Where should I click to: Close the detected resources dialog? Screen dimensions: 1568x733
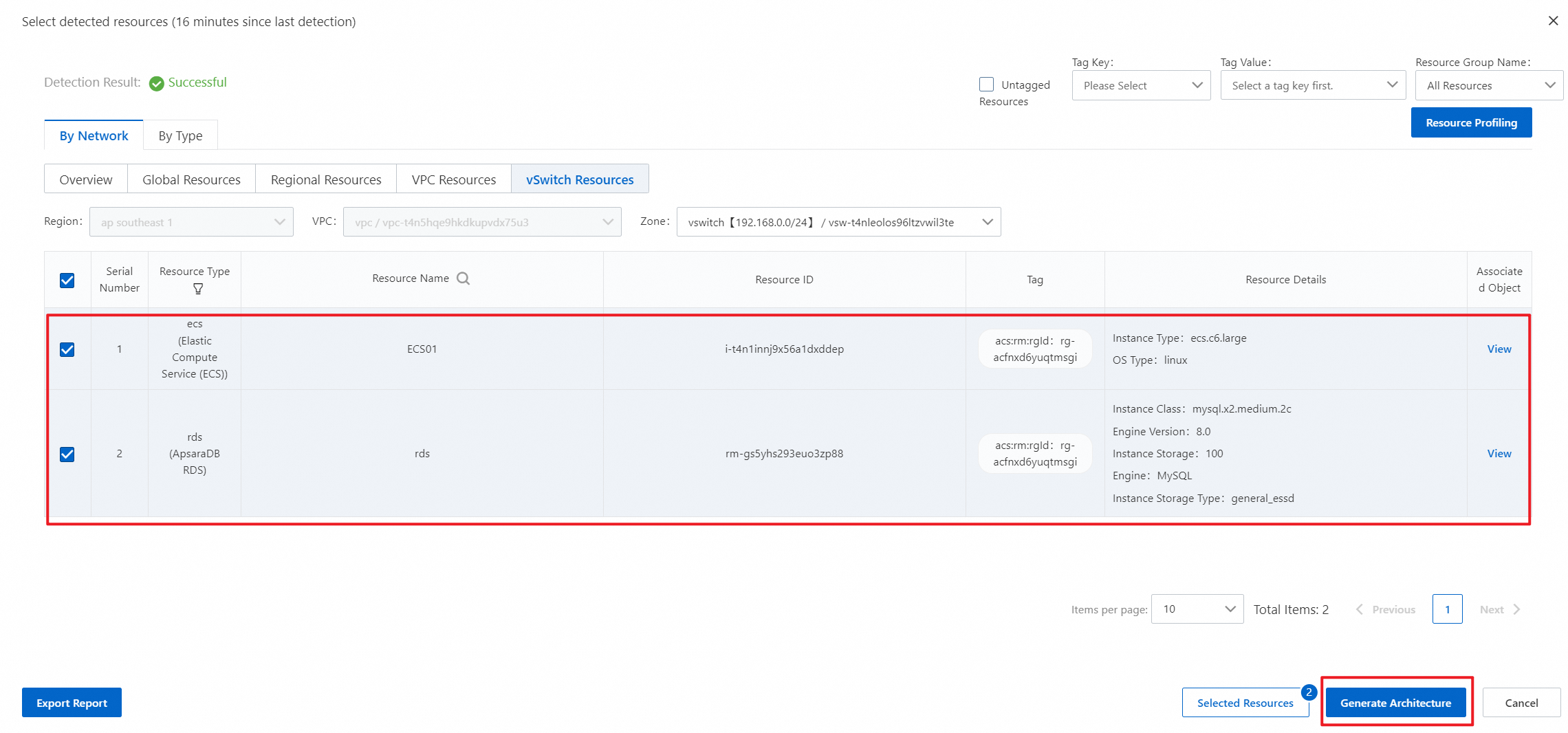pos(1553,21)
